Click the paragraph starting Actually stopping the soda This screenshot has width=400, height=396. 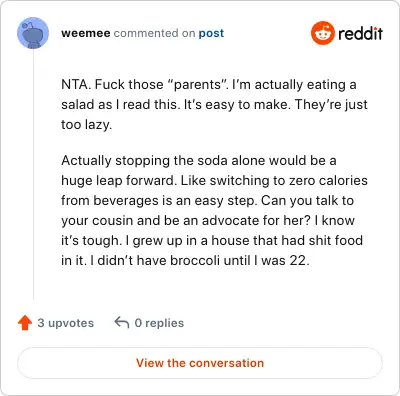pos(214,210)
